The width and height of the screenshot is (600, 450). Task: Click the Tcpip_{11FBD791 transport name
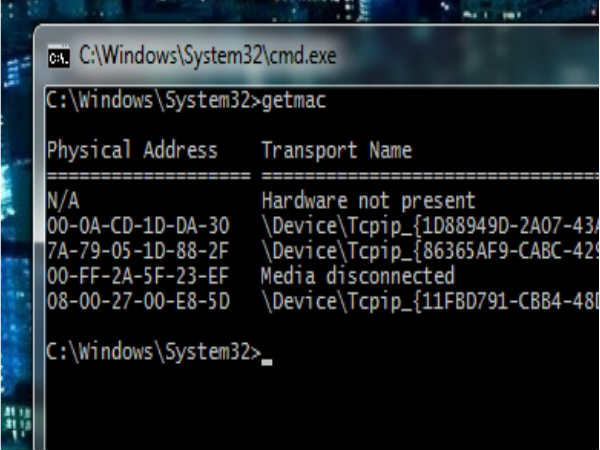pyautogui.click(x=428, y=301)
